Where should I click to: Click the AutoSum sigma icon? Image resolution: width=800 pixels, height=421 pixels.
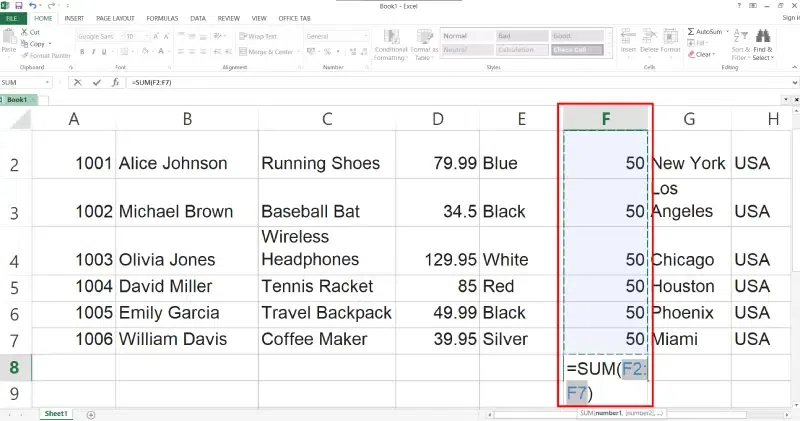pos(688,32)
